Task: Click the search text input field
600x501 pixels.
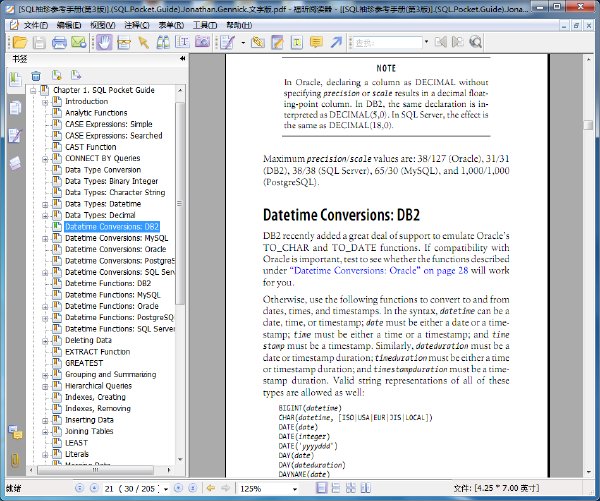Action: tap(388, 42)
